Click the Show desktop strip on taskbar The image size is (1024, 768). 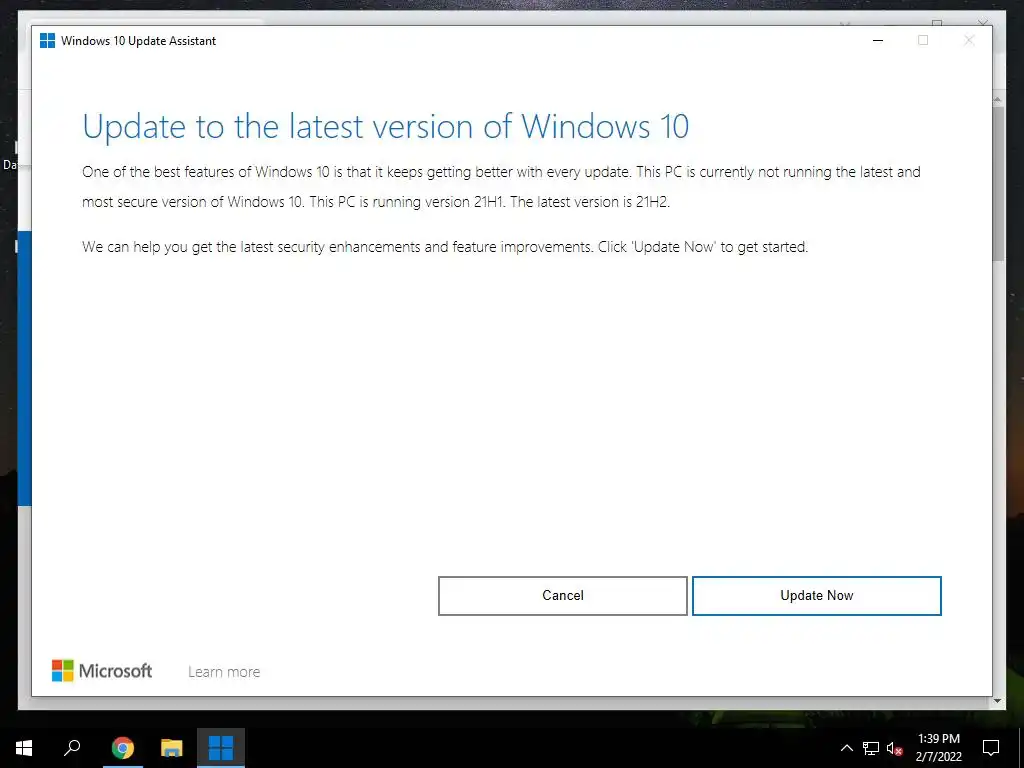click(x=1021, y=748)
